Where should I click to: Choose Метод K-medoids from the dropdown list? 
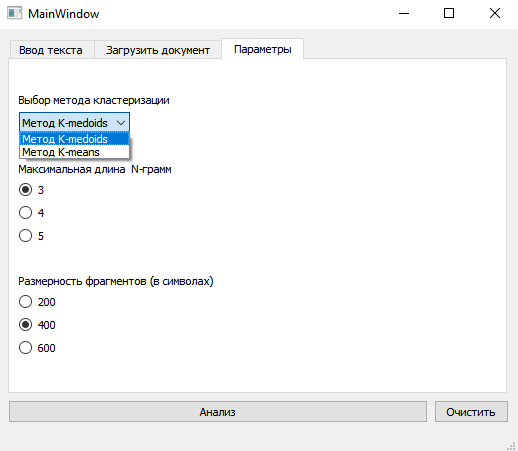(x=74, y=139)
